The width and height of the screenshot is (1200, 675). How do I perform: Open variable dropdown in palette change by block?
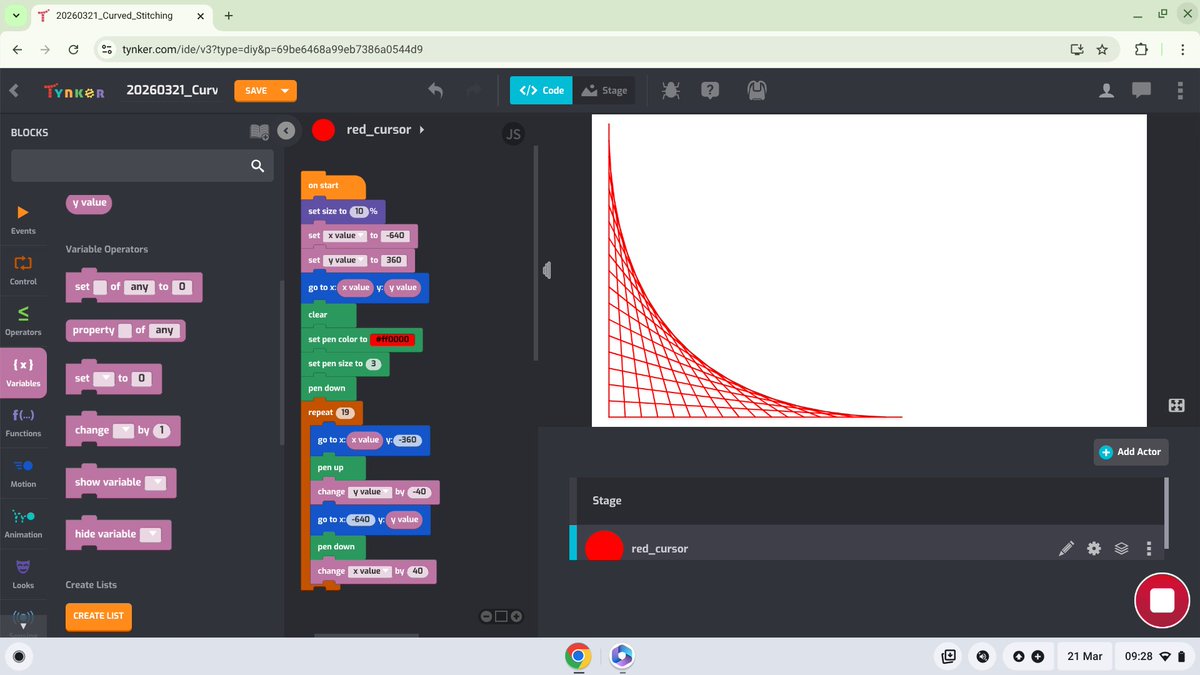(x=123, y=431)
